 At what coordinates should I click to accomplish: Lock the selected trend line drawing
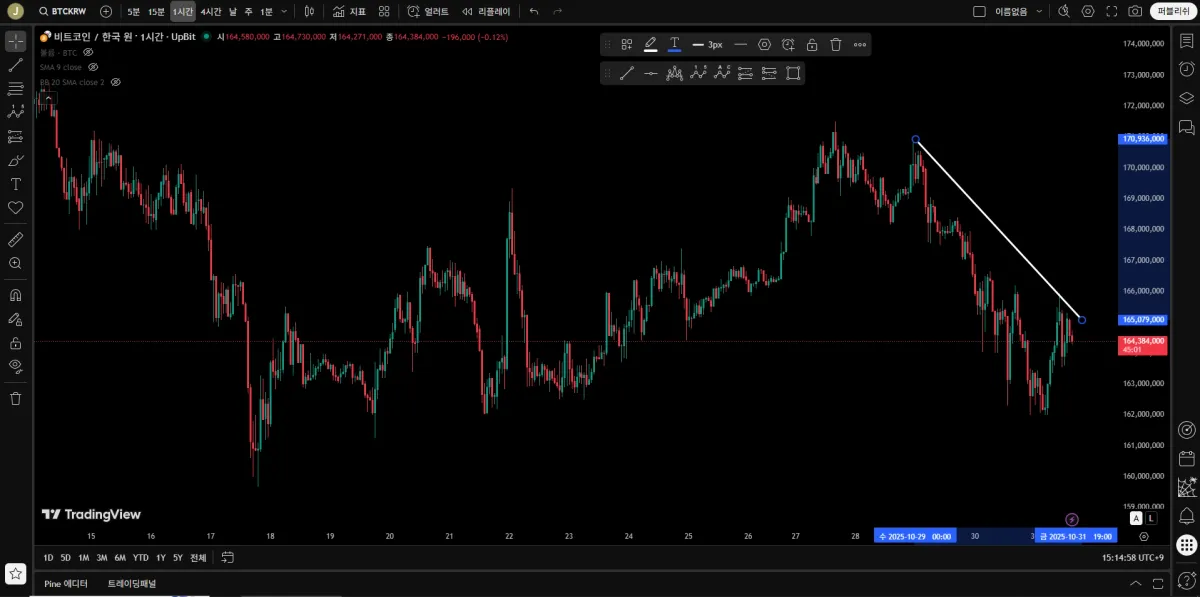click(812, 44)
